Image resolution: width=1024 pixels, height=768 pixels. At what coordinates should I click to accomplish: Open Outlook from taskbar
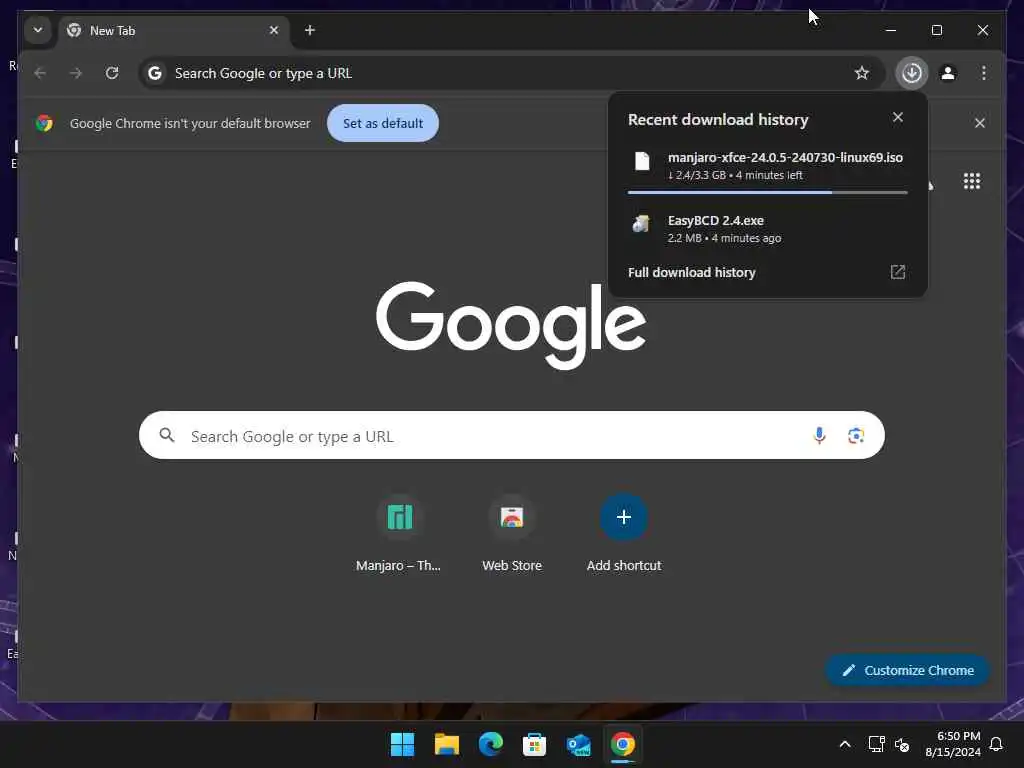point(579,744)
